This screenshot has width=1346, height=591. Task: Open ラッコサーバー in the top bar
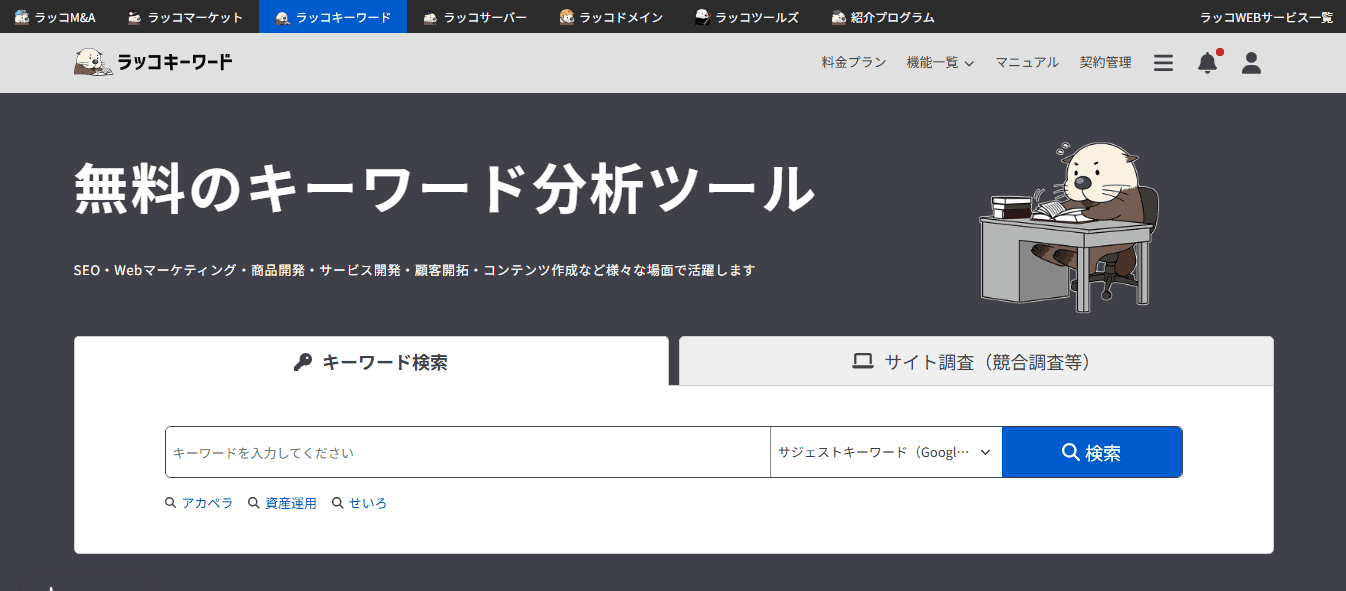475,17
